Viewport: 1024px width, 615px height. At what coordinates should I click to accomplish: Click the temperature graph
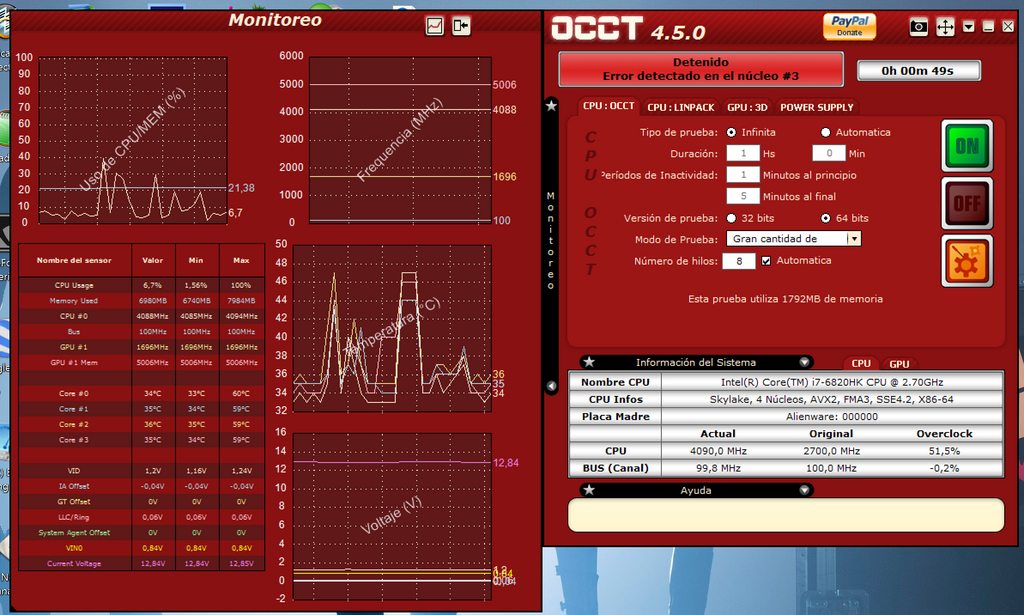click(x=392, y=328)
